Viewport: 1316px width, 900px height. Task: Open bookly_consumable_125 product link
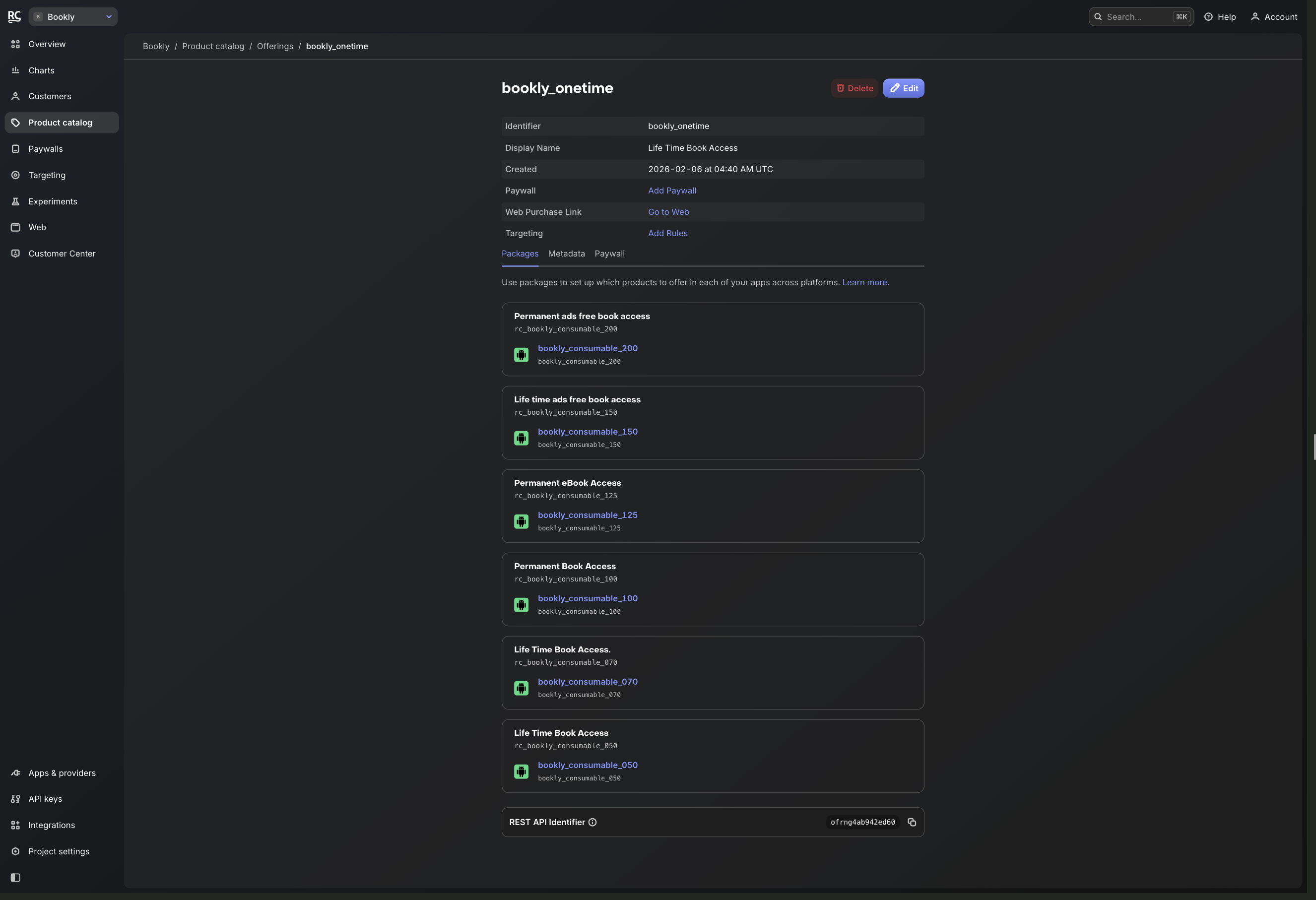click(x=587, y=515)
